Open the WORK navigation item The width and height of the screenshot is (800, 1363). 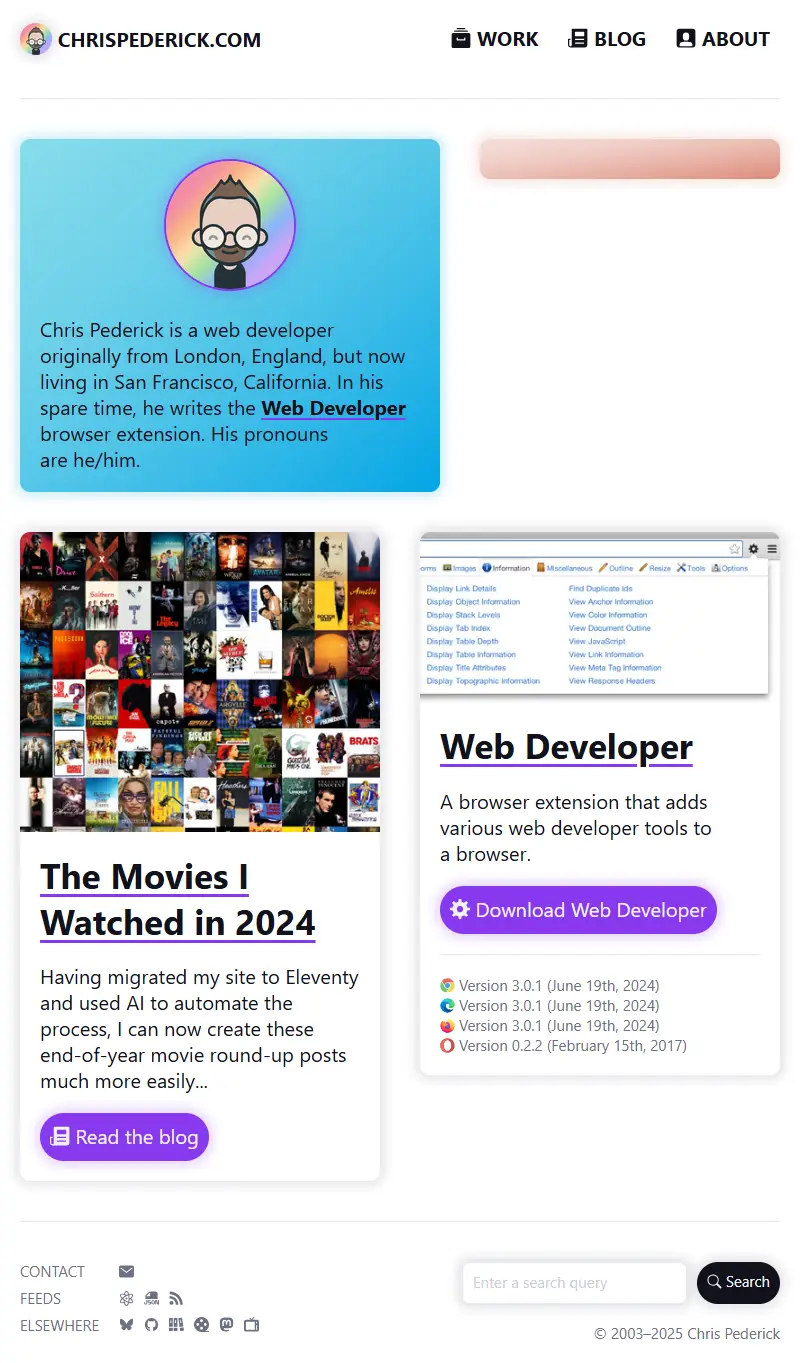pyautogui.click(x=495, y=39)
